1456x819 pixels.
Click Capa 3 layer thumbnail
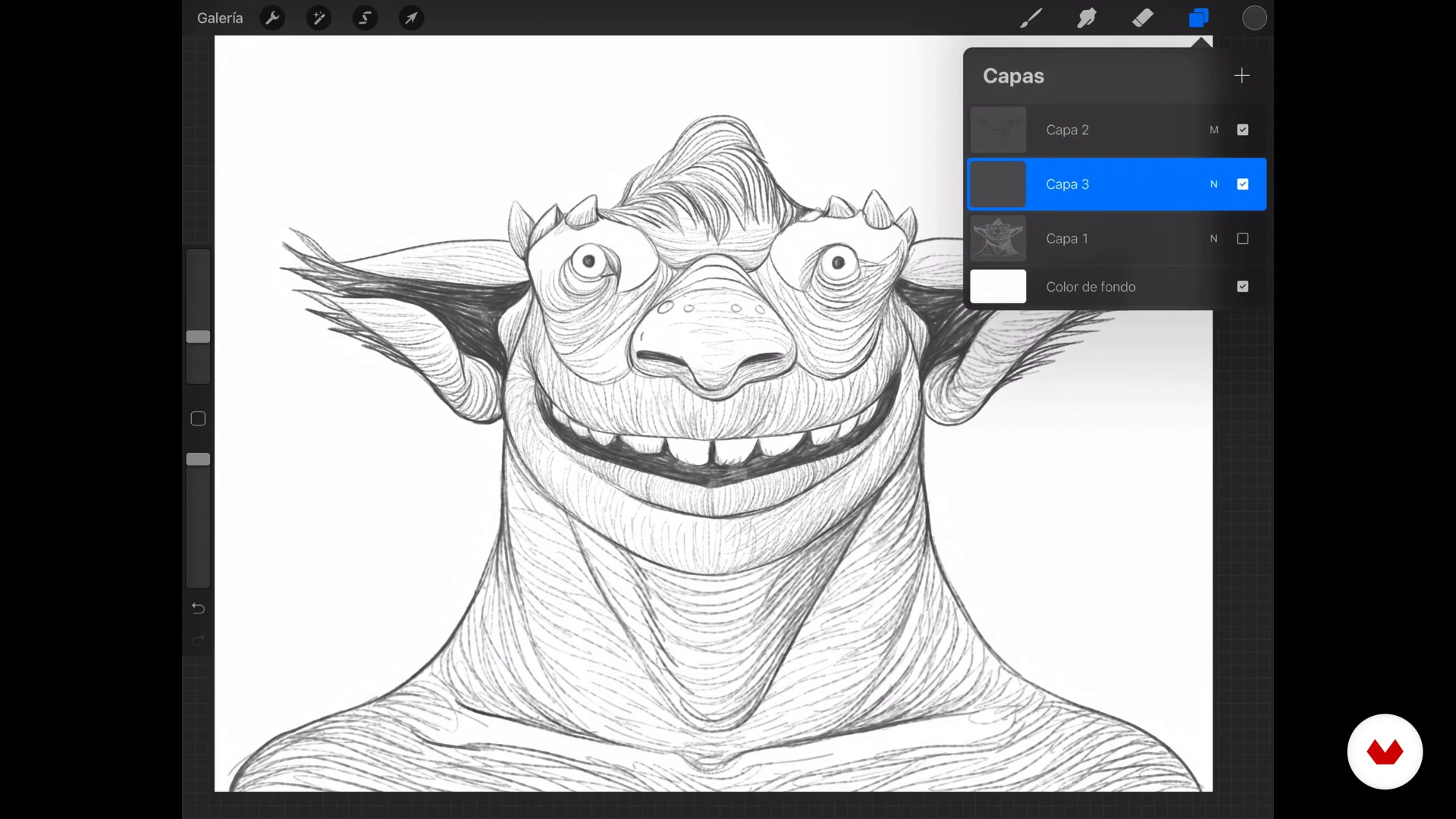pos(998,184)
